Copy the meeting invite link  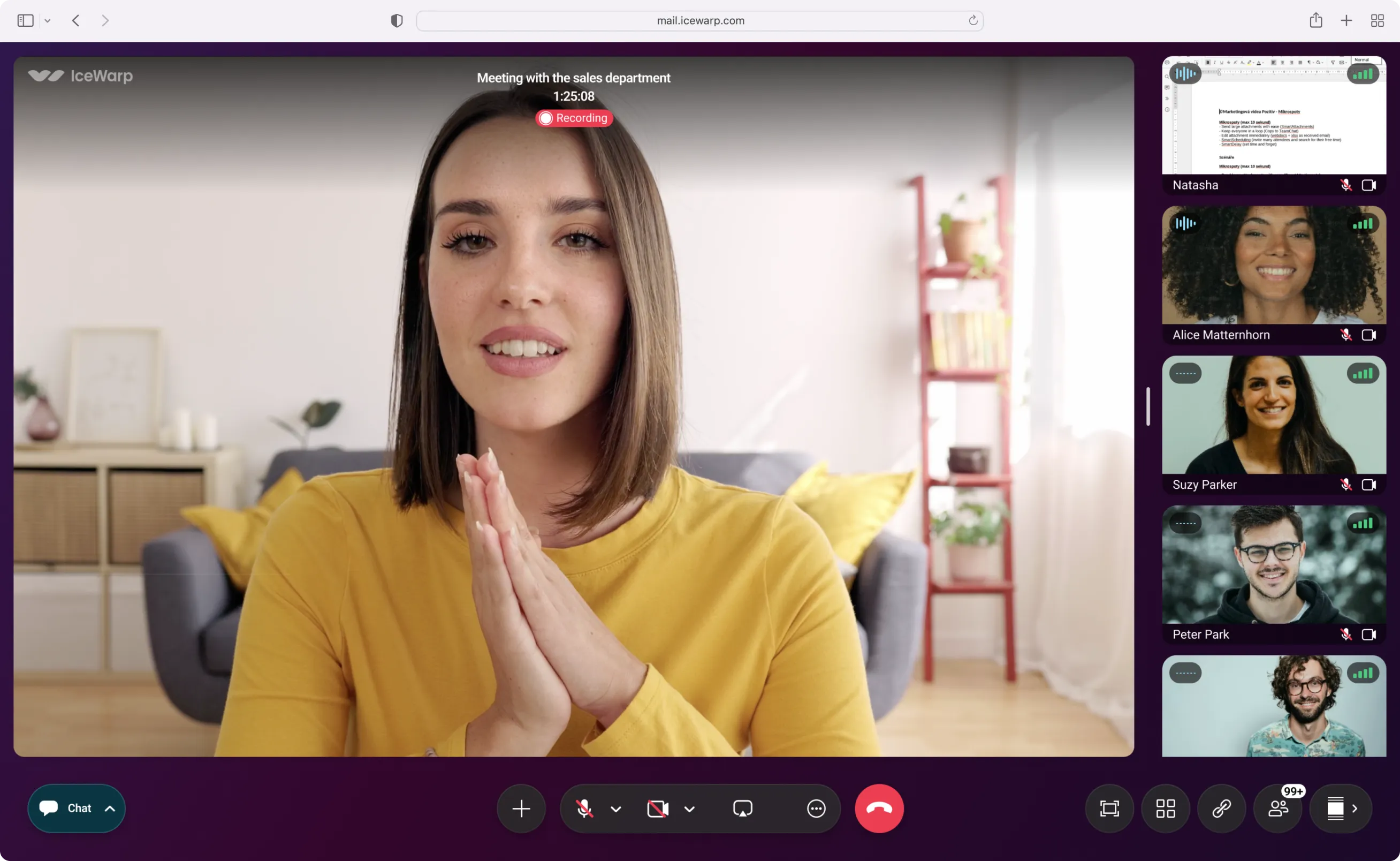click(x=1221, y=808)
